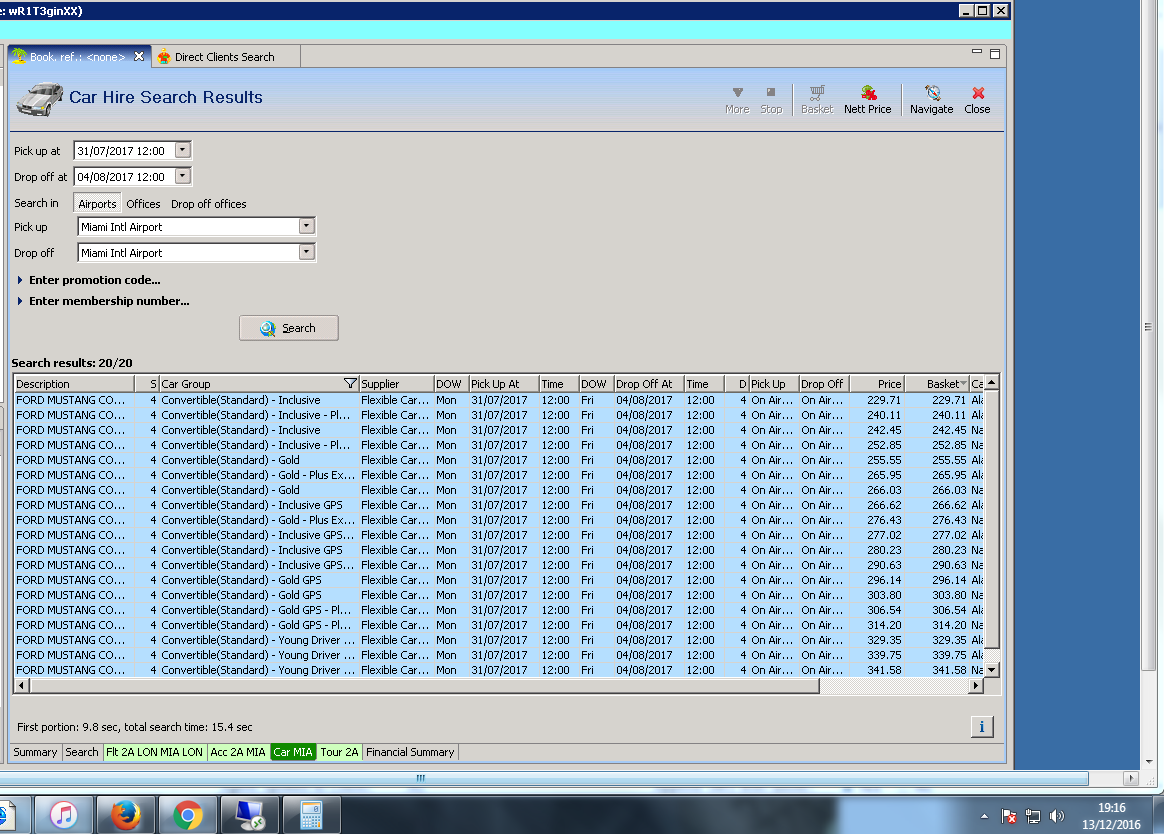Select the row priced 229.71

pos(499,400)
